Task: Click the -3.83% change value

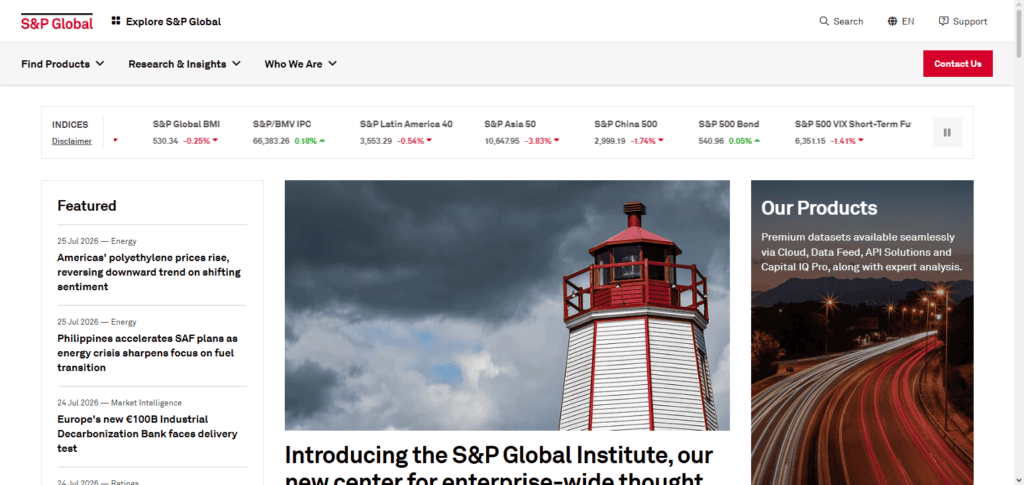Action: (x=538, y=140)
